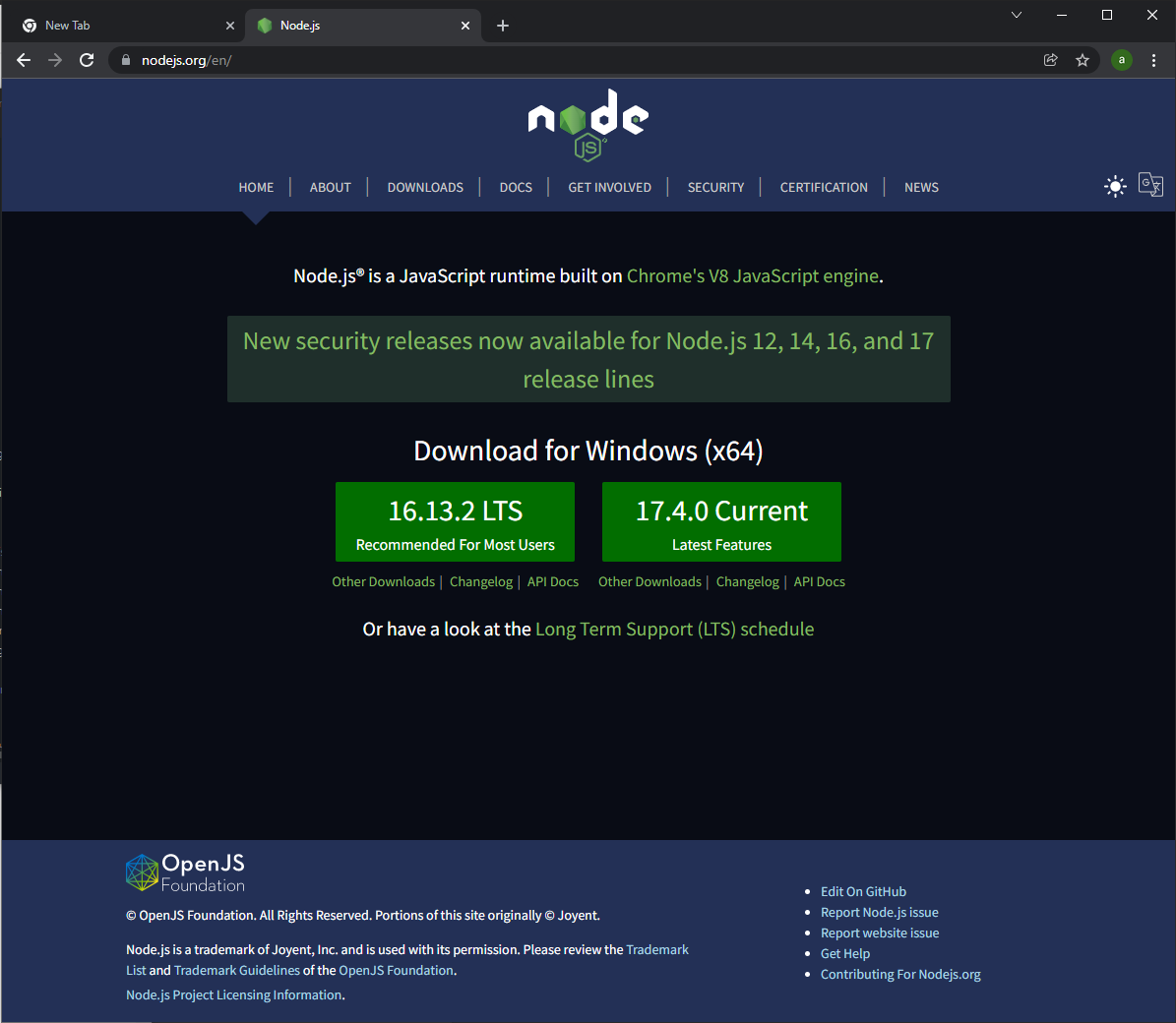This screenshot has width=1176, height=1023.
Task: Click Report website issue link
Action: point(880,933)
